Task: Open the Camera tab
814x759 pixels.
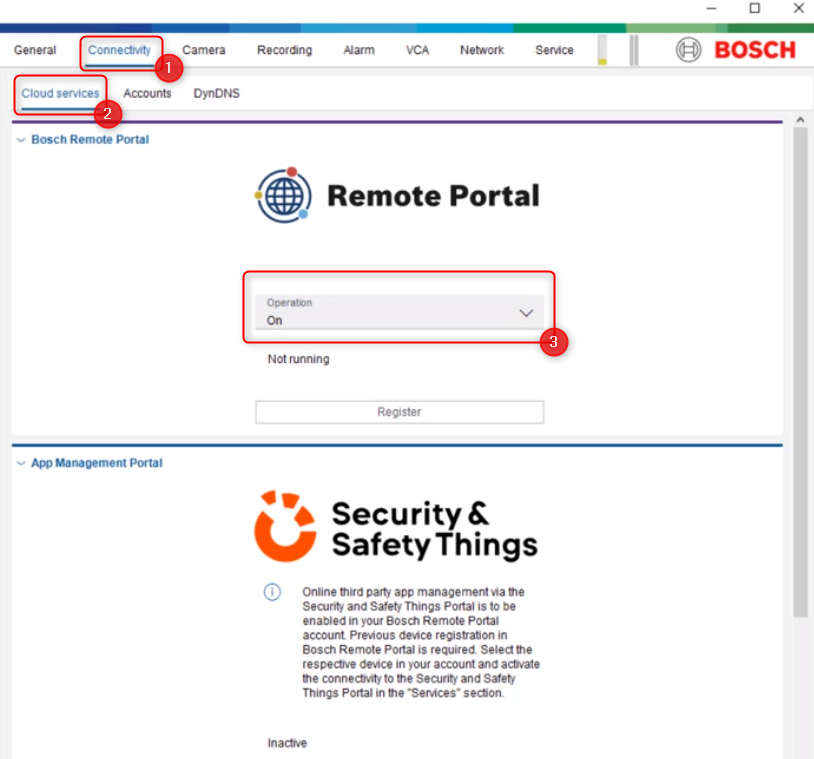Action: point(204,50)
